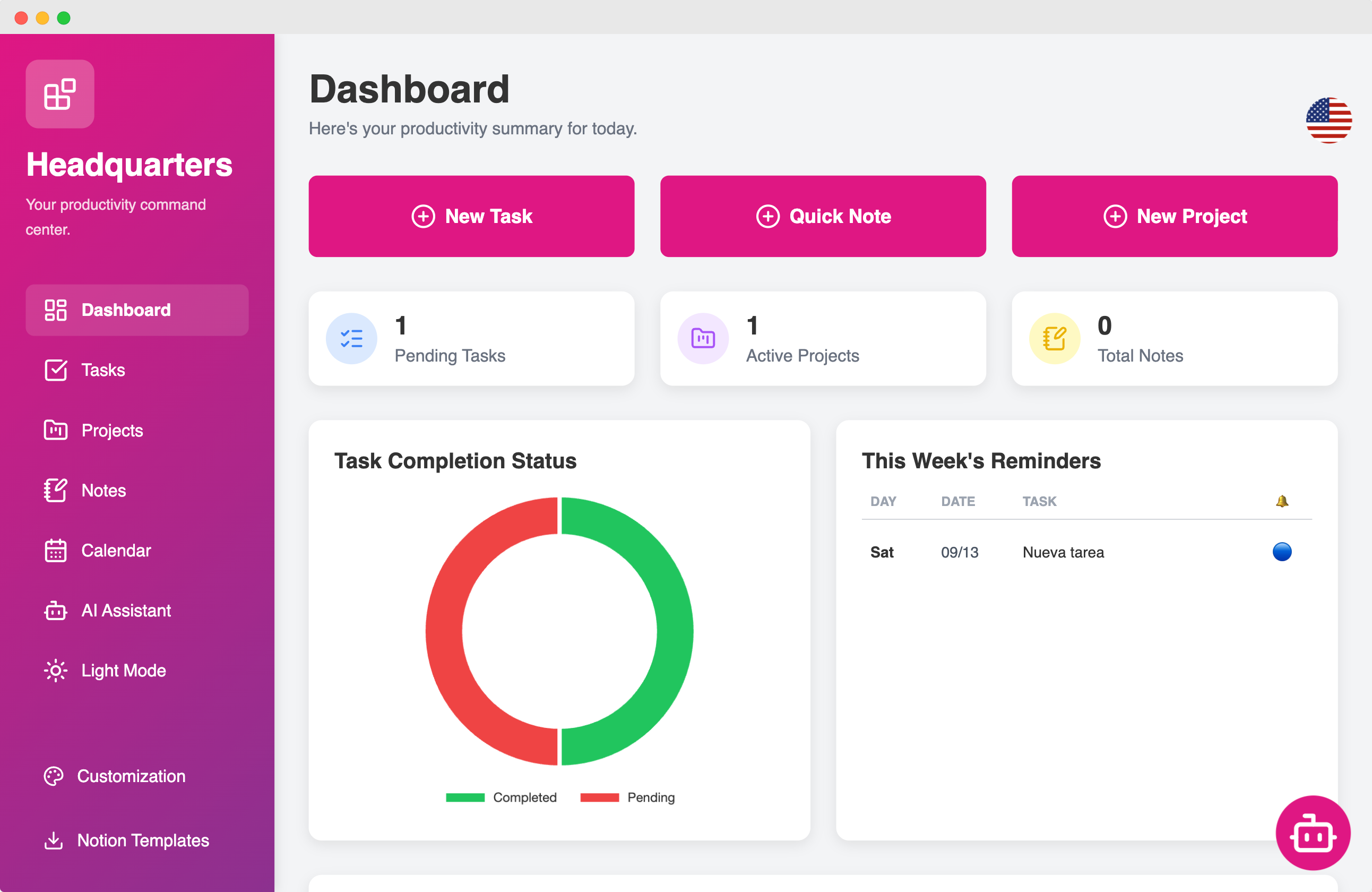Click the bell icon in reminders header

pos(1281,501)
